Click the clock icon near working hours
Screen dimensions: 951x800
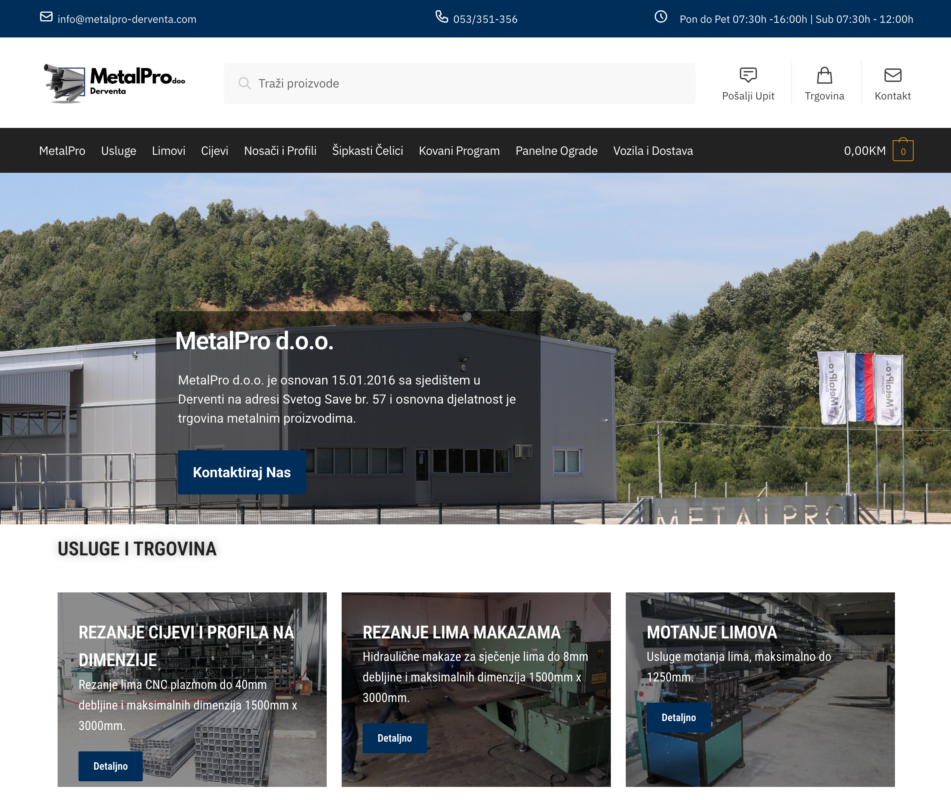coord(660,17)
